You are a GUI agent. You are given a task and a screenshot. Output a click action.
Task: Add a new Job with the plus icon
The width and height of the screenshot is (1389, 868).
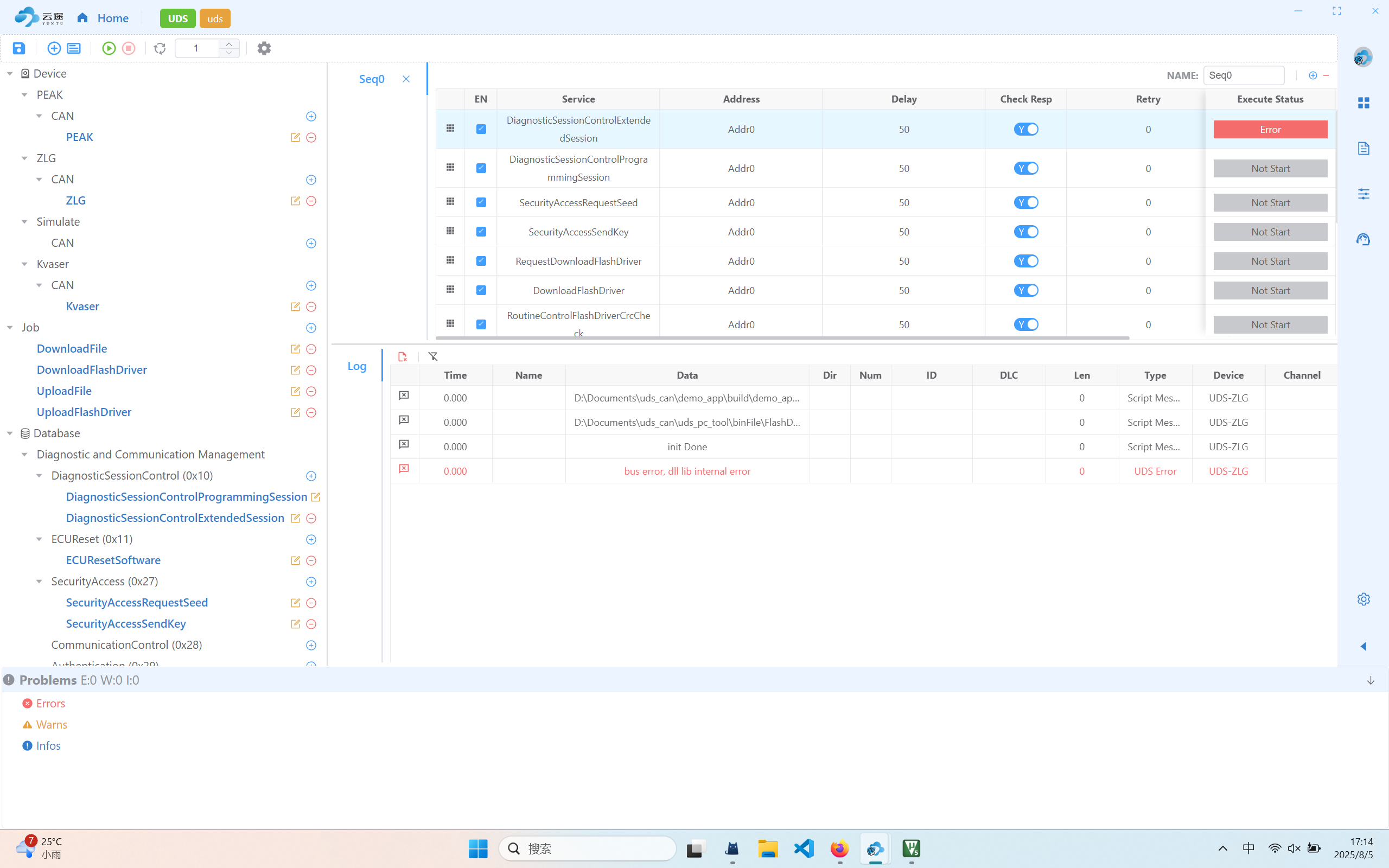coord(311,328)
